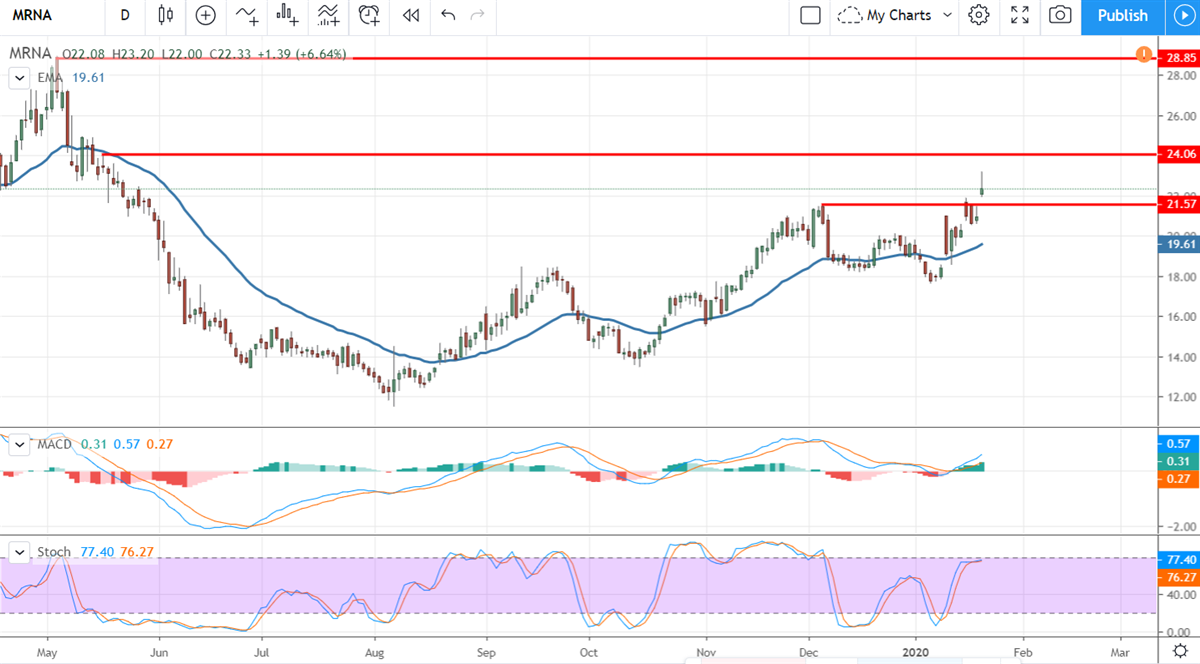Open the financials bar chart icon
The image size is (1200, 664).
coord(288,15)
